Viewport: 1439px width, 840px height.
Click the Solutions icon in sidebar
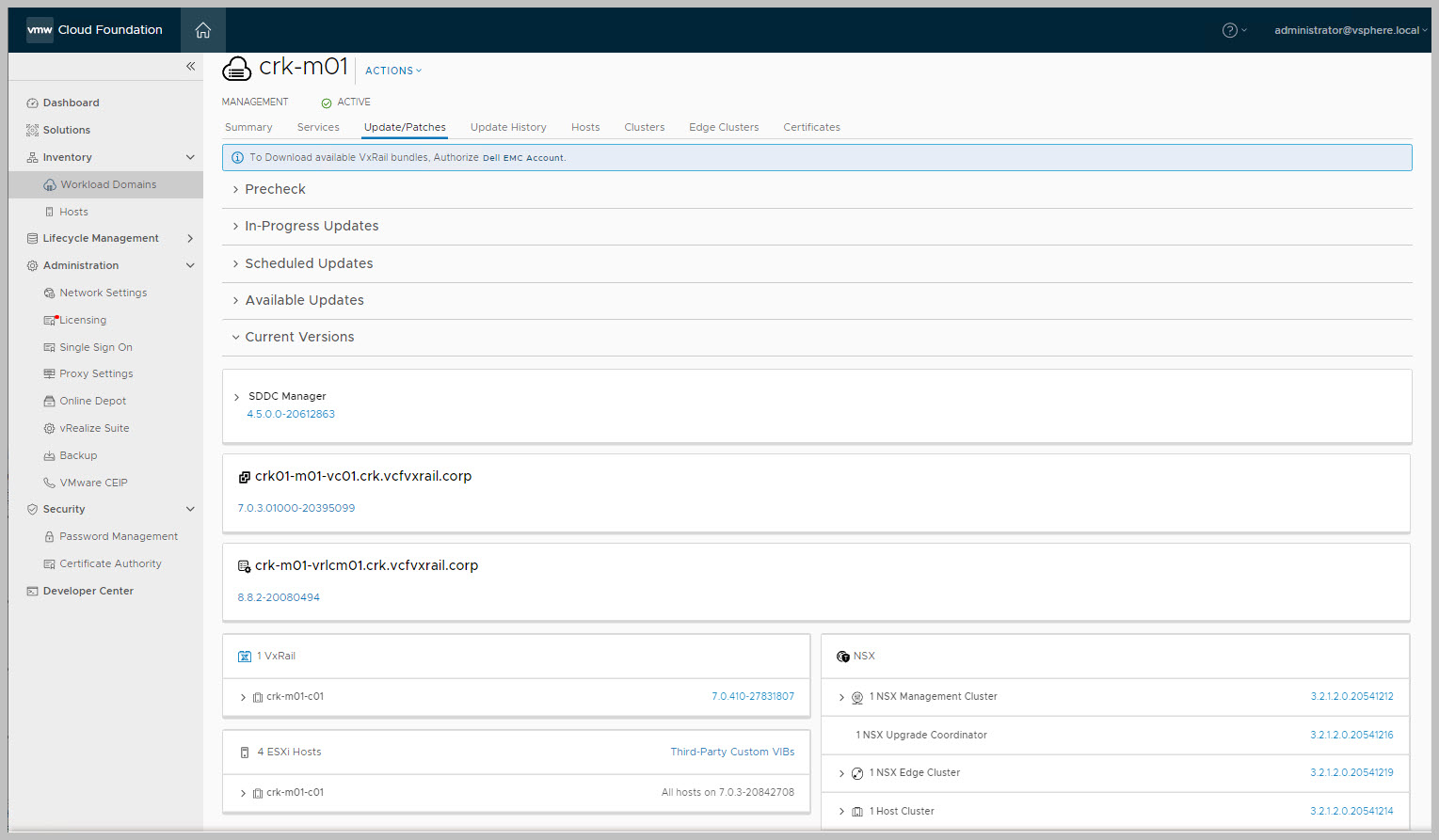33,131
